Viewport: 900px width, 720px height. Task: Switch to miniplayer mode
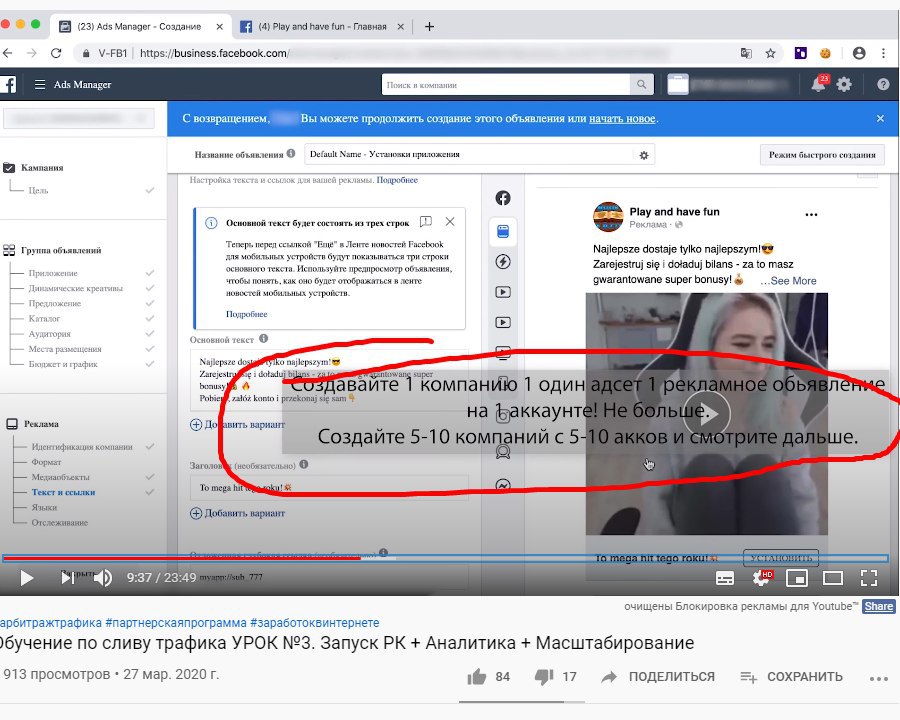(797, 578)
